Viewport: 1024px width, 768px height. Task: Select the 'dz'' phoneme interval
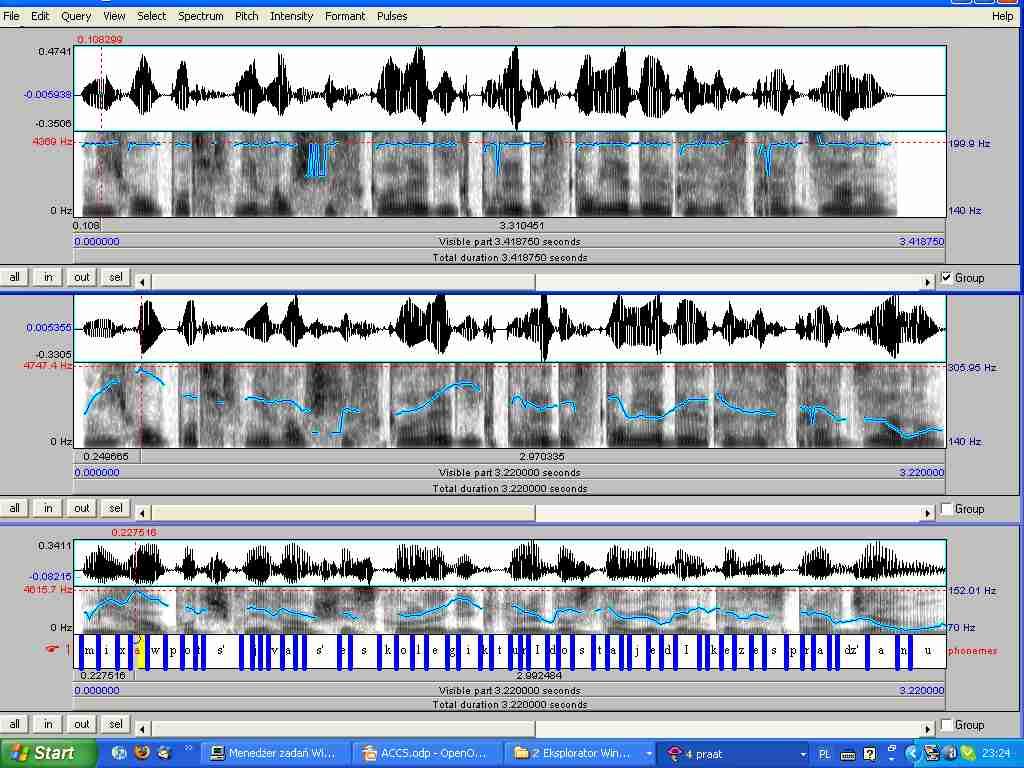(851, 650)
